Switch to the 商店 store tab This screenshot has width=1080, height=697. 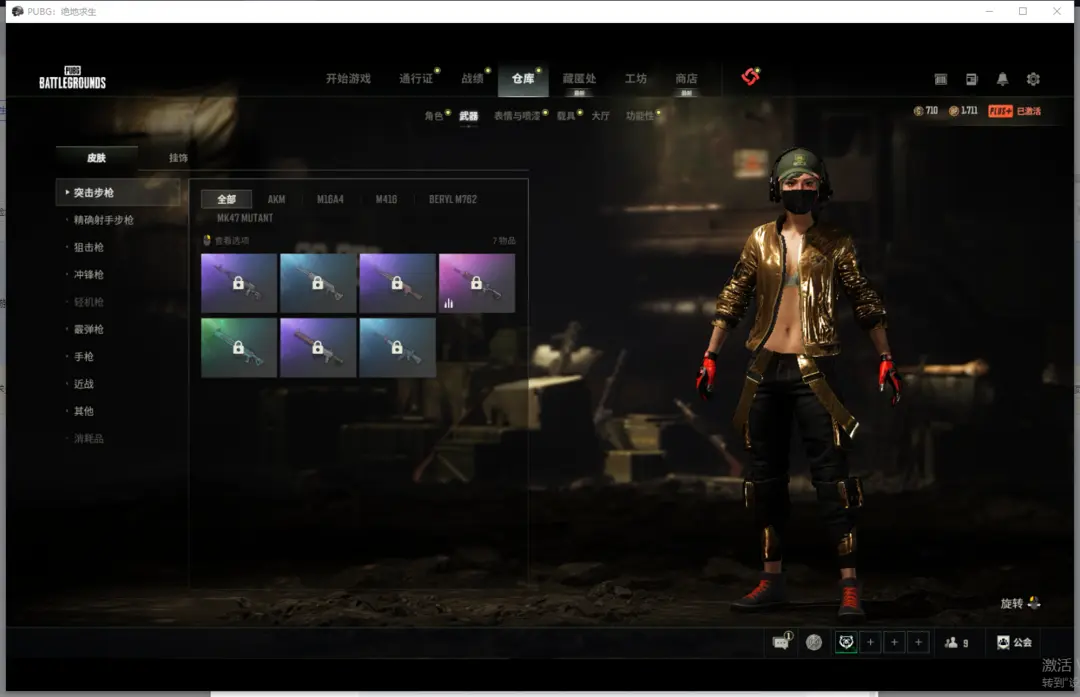(686, 79)
